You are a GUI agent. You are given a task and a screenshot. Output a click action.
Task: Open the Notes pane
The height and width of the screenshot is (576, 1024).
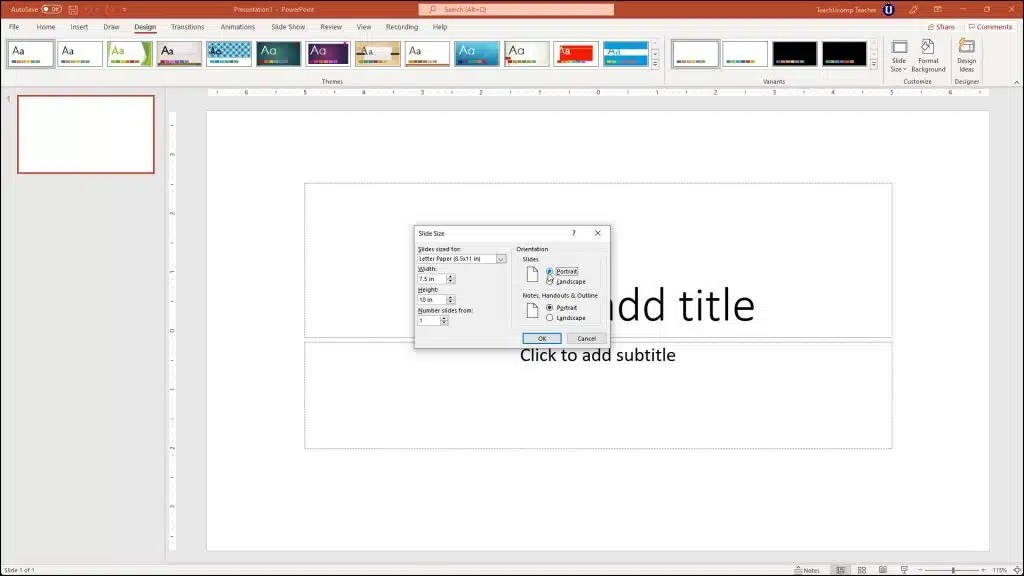pos(808,568)
